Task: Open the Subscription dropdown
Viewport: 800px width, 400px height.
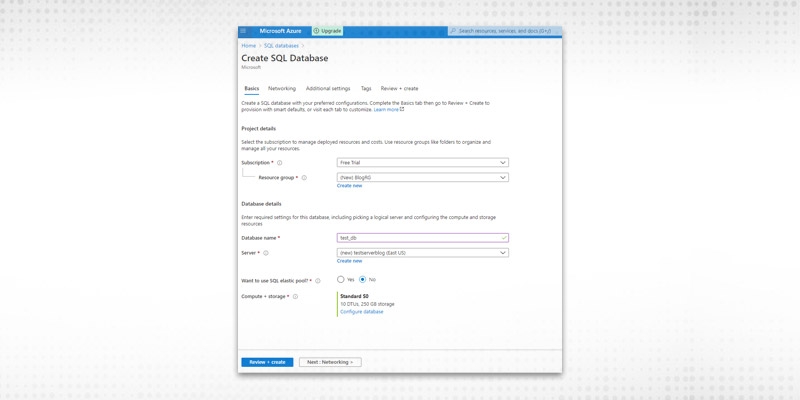Action: click(422, 162)
